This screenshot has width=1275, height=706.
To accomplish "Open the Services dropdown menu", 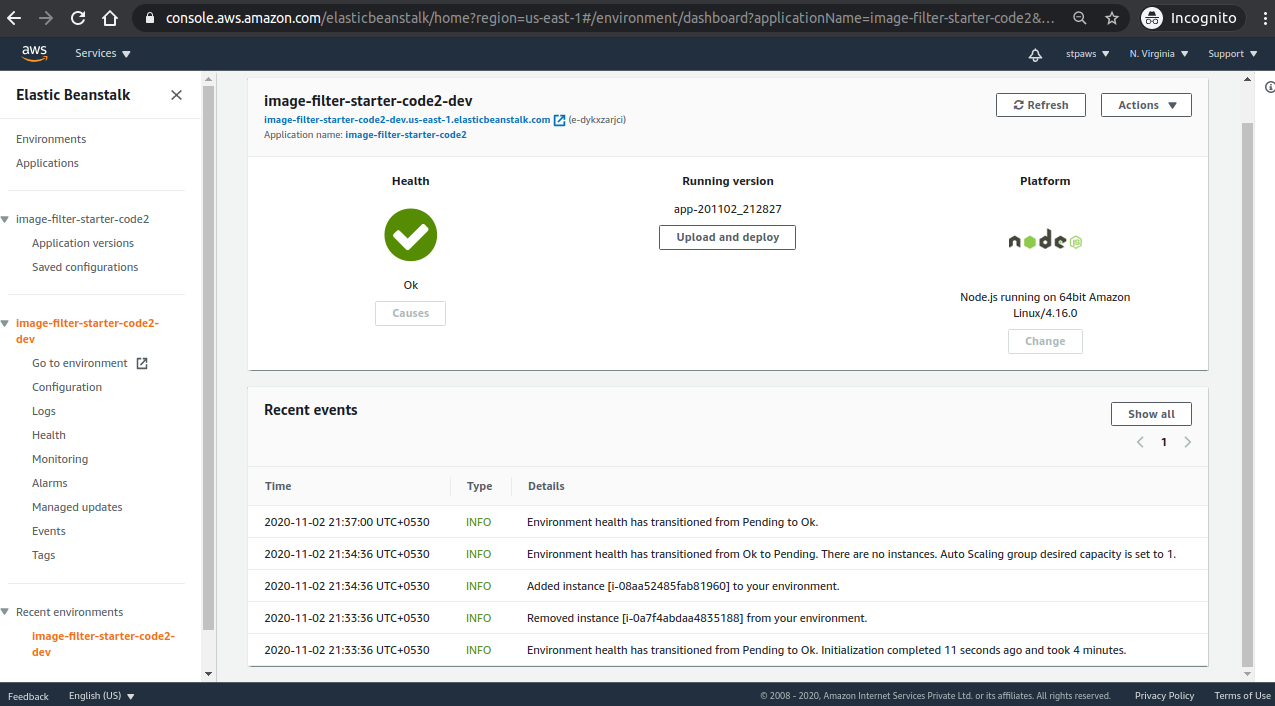I will 103,54.
